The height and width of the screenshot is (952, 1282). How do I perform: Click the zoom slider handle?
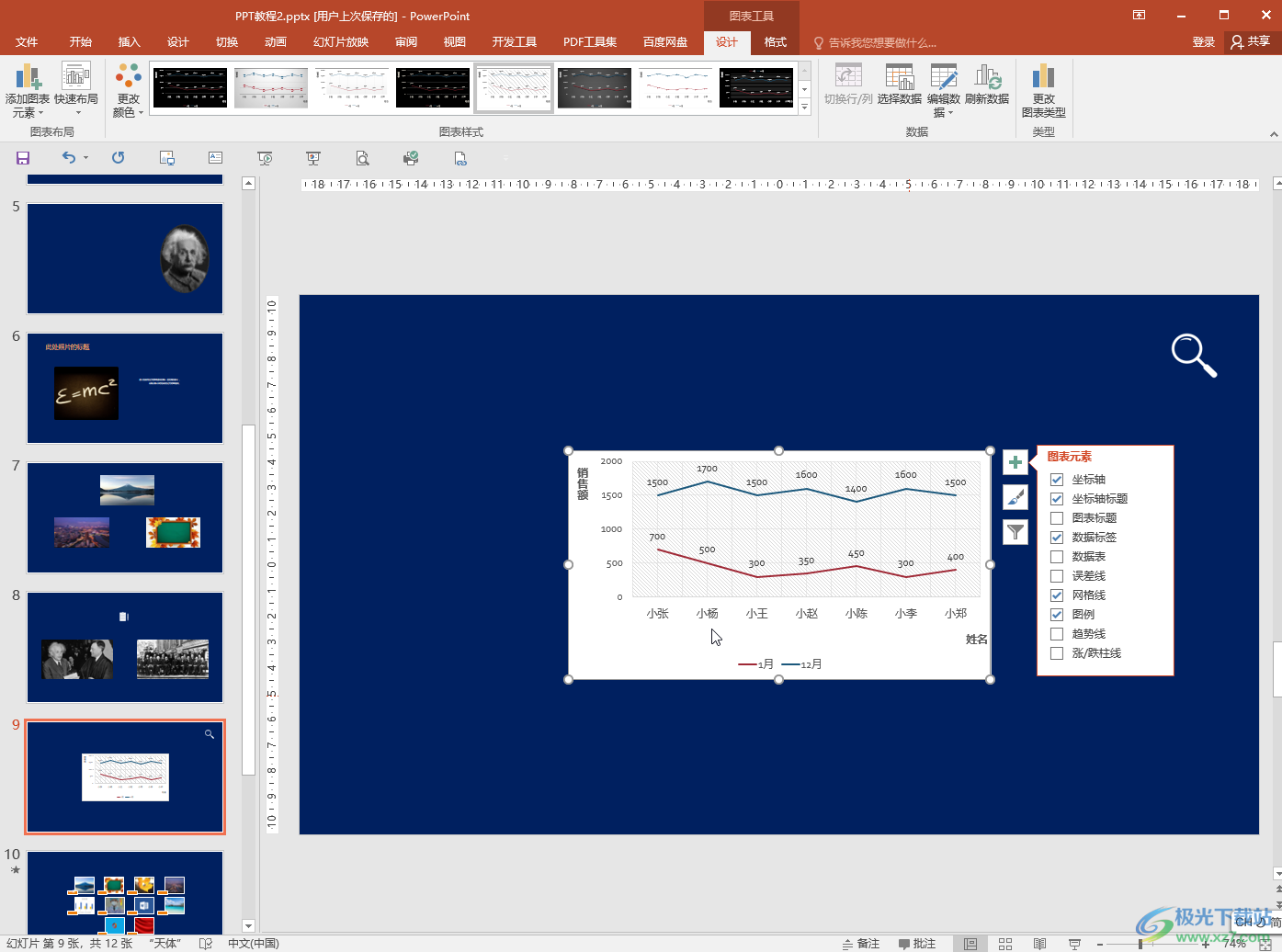tap(1140, 944)
